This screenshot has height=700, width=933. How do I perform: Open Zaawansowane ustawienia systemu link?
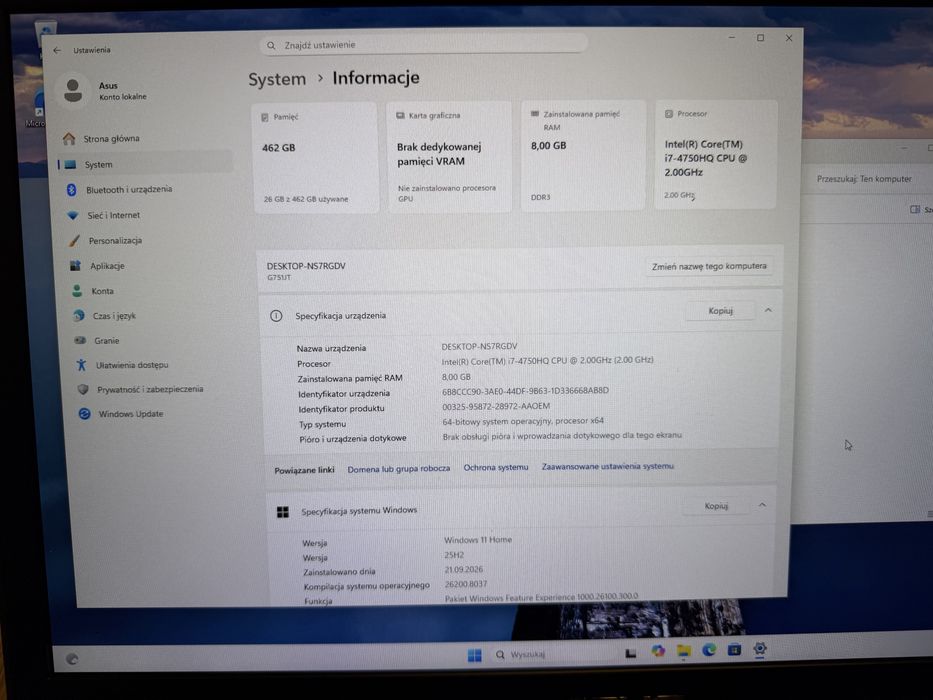tap(608, 466)
